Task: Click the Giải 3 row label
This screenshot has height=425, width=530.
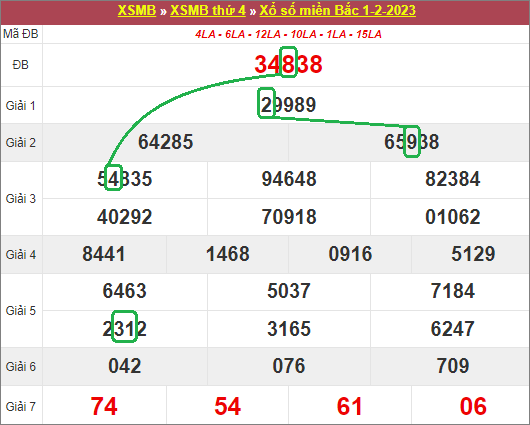Action: [21, 199]
